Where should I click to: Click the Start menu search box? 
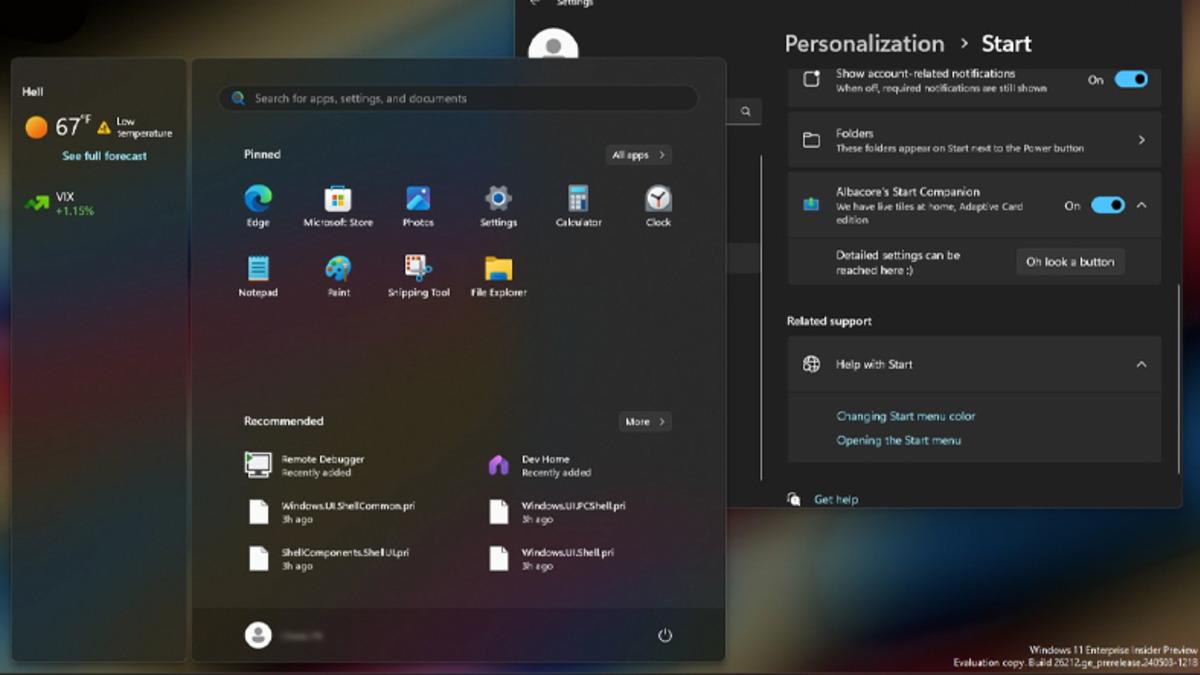click(x=458, y=98)
